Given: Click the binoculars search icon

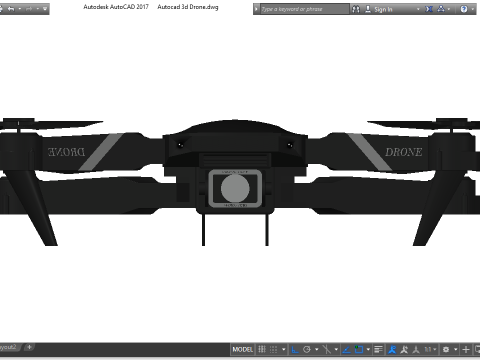Looking at the screenshot, I should coord(356,9).
